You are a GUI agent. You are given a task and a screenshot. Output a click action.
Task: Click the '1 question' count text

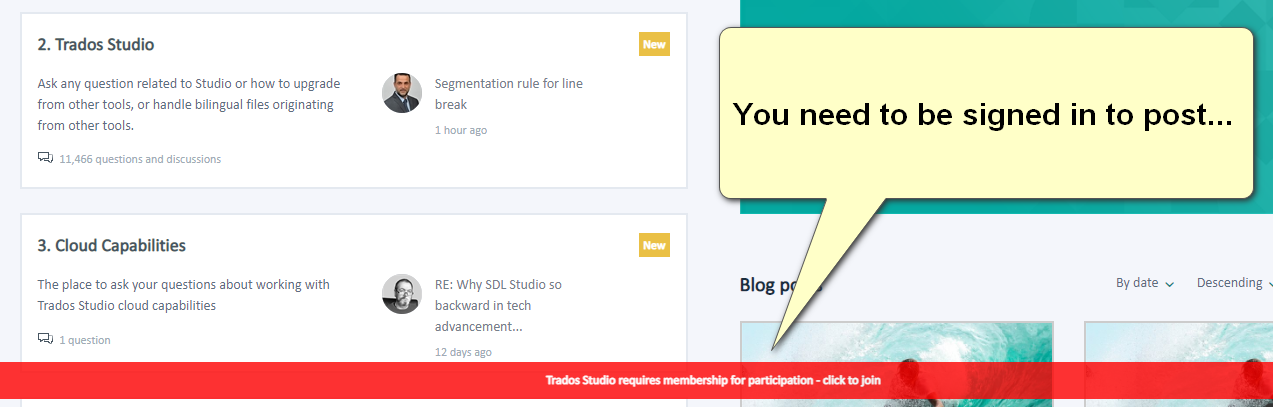click(85, 340)
